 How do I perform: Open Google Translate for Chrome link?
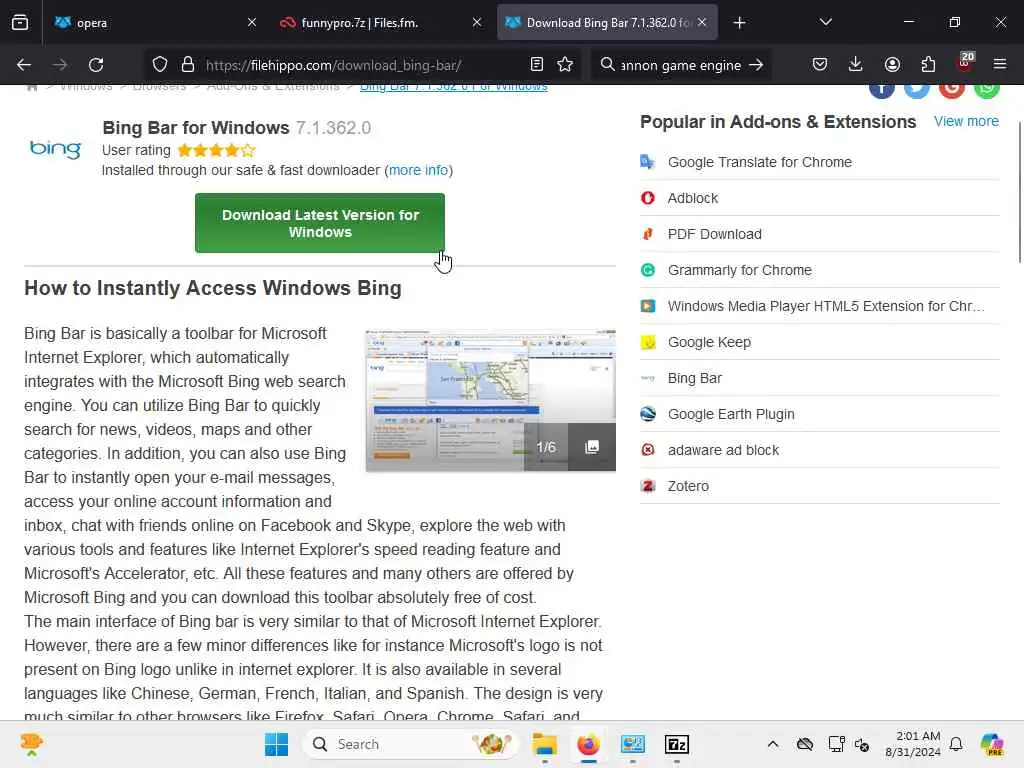click(x=760, y=162)
